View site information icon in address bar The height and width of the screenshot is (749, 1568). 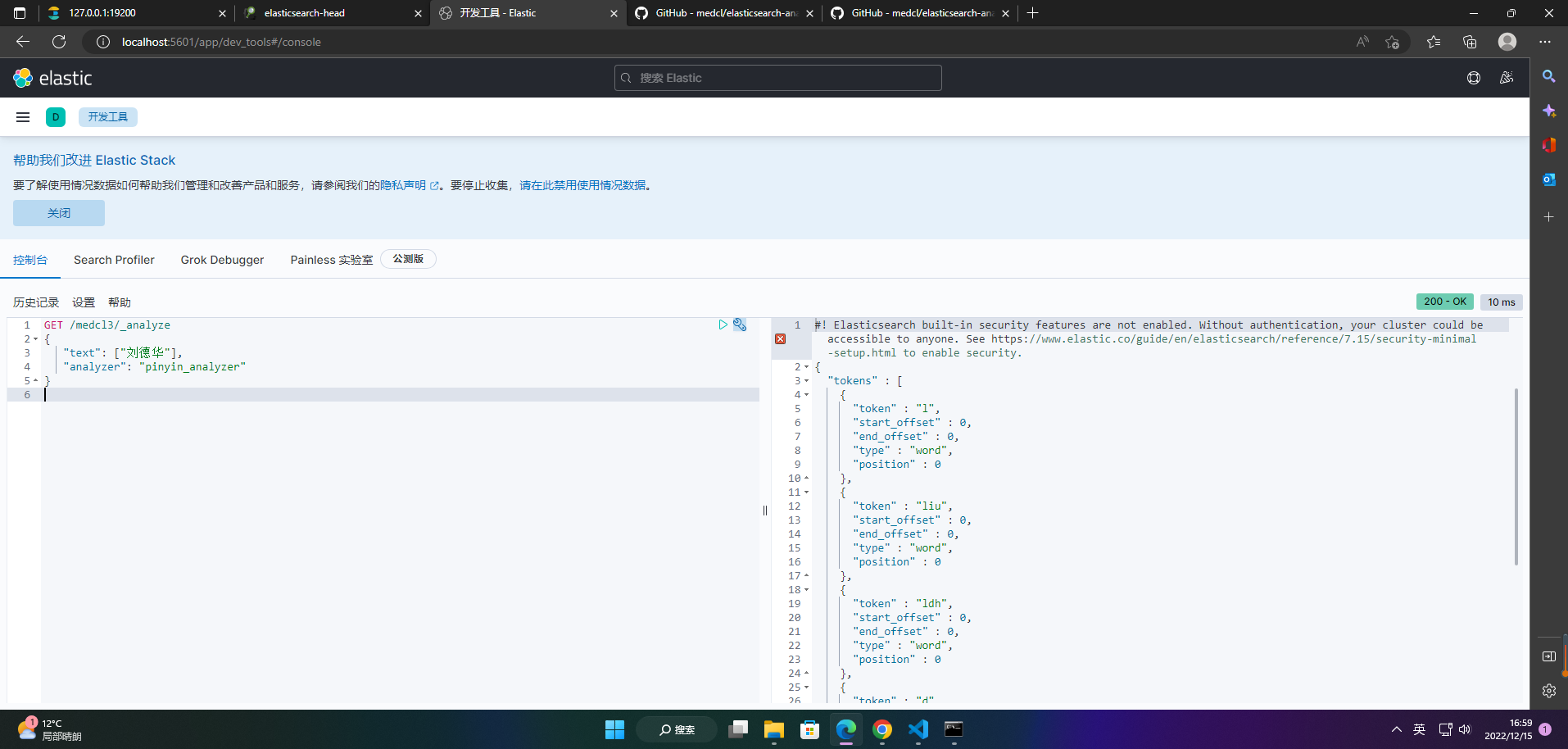point(103,42)
